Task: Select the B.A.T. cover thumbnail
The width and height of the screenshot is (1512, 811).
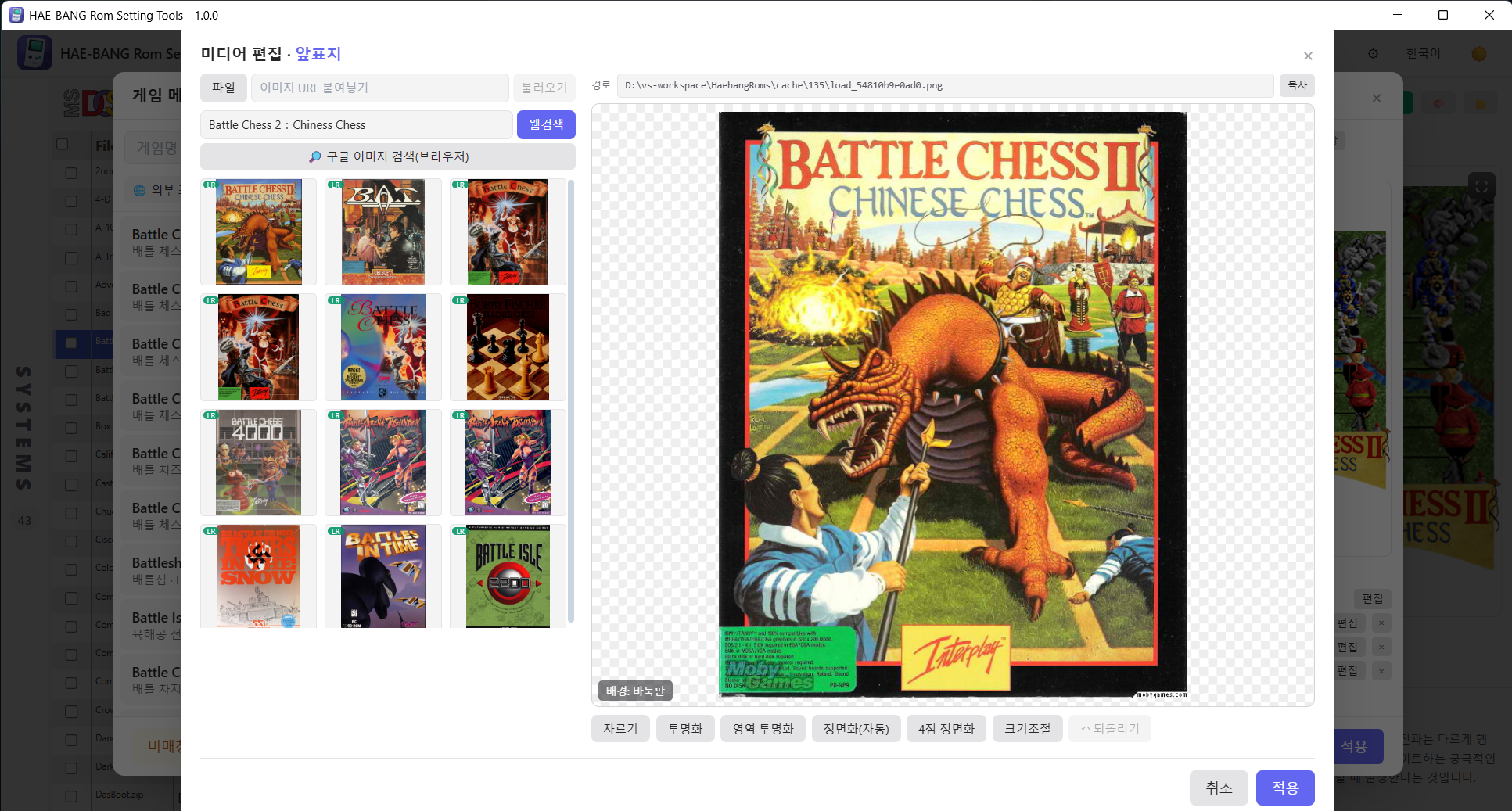Action: [383, 231]
